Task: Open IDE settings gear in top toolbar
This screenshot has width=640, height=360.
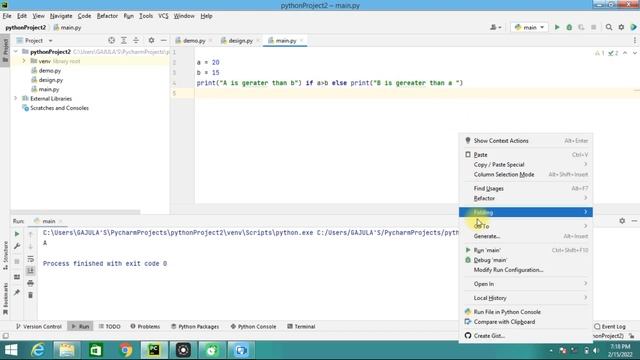Action: (x=621, y=27)
